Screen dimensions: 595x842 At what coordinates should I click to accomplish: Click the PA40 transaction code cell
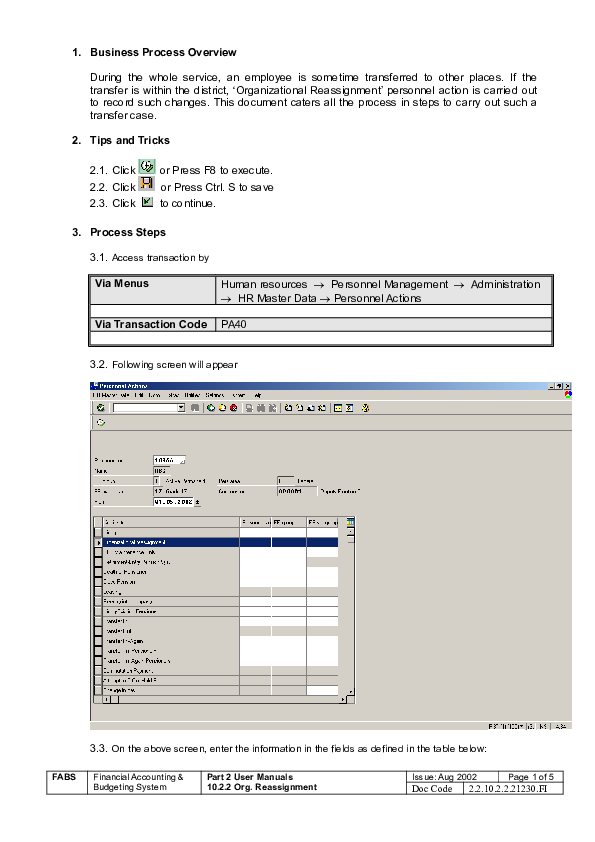click(384, 324)
